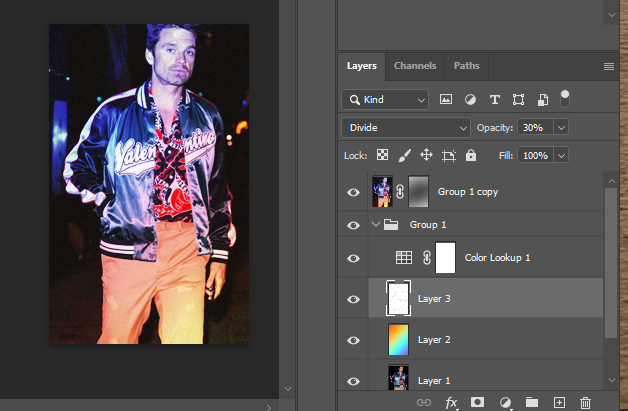
Task: Create new fill or adjustment layer
Action: click(505, 402)
